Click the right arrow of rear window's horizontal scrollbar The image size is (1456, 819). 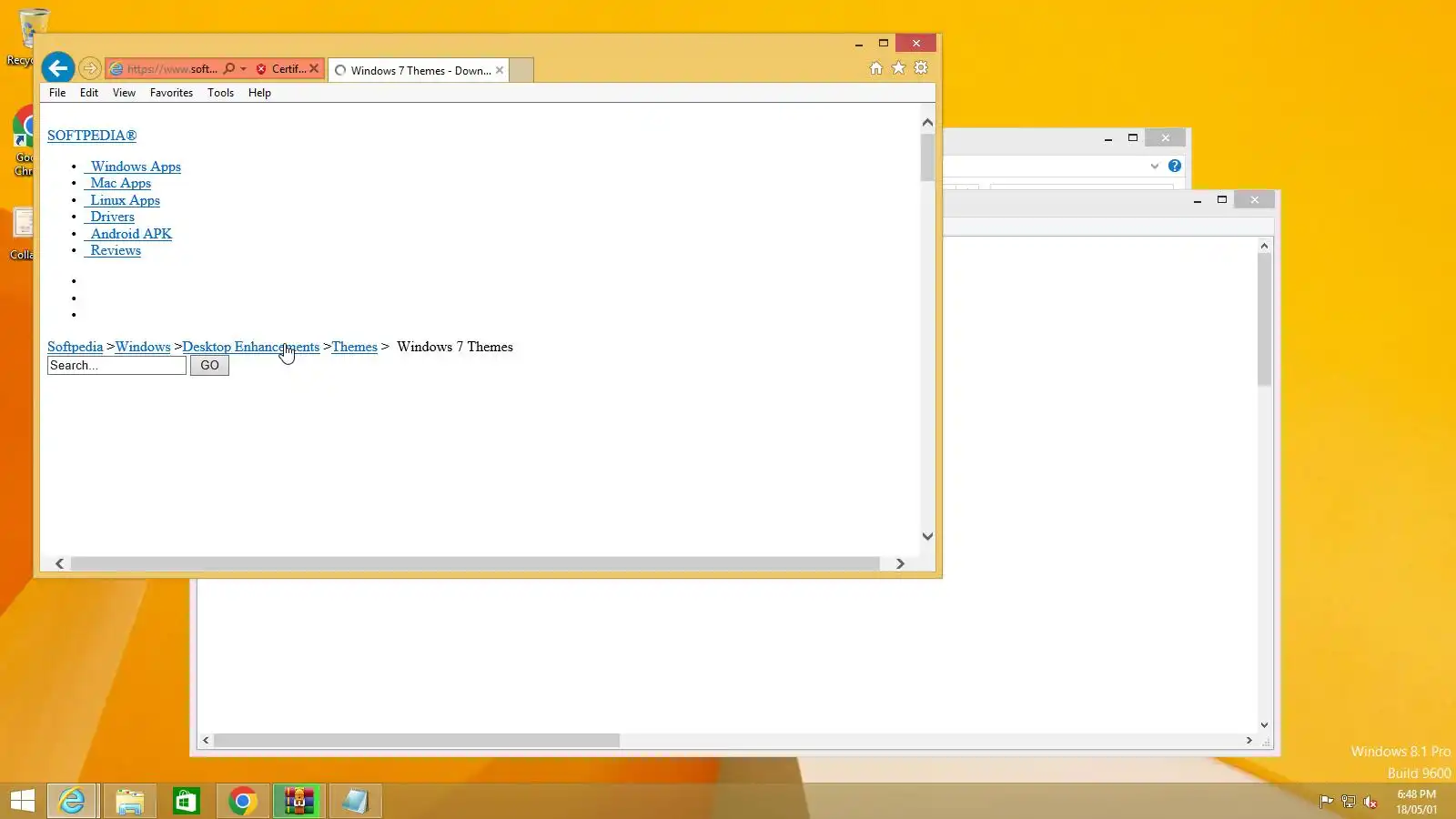(1249, 741)
